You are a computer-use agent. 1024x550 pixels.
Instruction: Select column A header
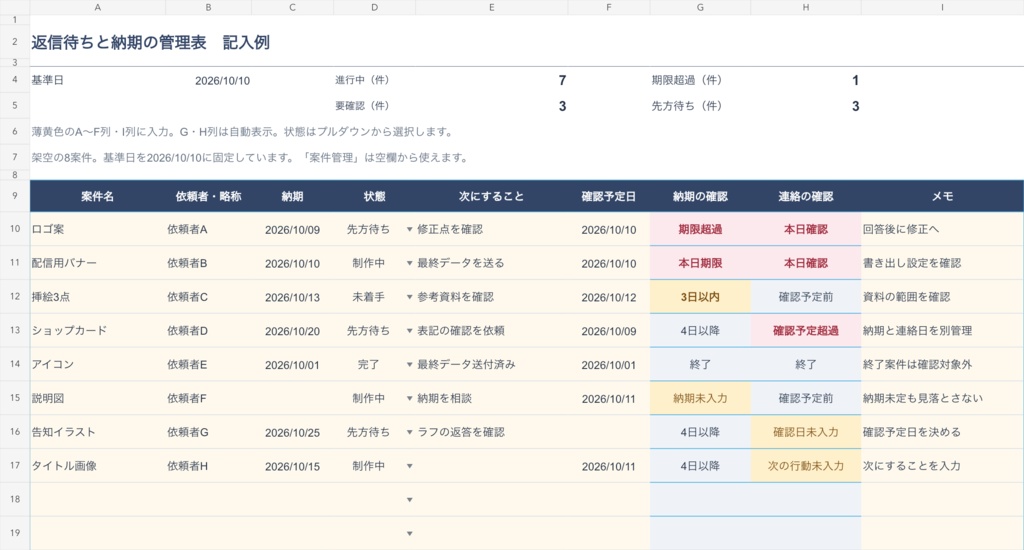point(97,7)
